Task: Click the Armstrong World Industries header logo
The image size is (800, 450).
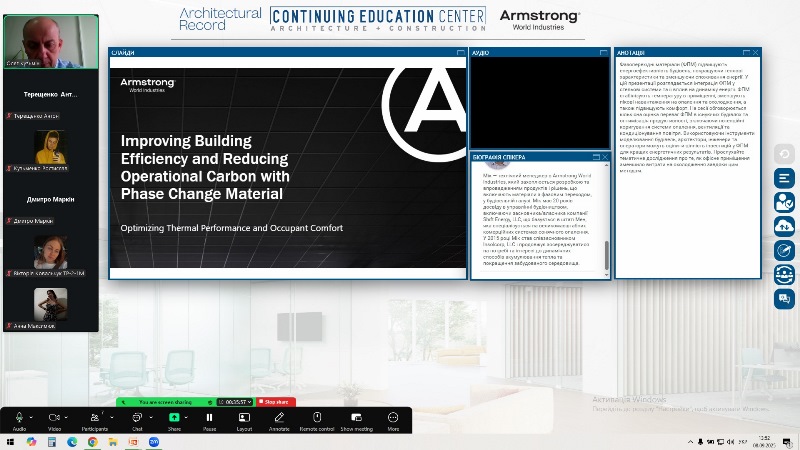Action: coord(539,20)
